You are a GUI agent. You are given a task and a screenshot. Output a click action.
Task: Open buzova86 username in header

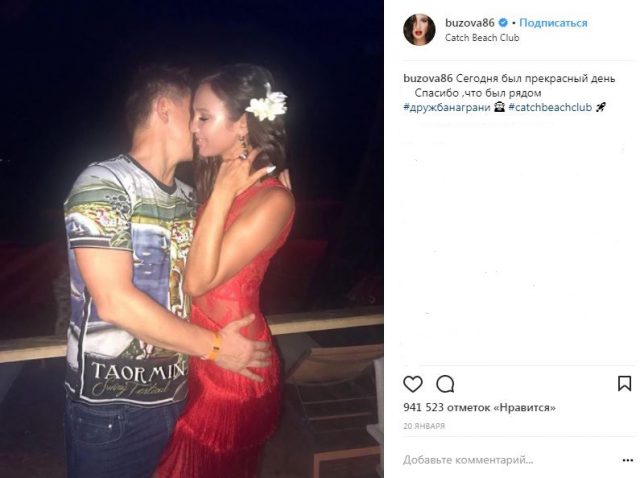470,23
